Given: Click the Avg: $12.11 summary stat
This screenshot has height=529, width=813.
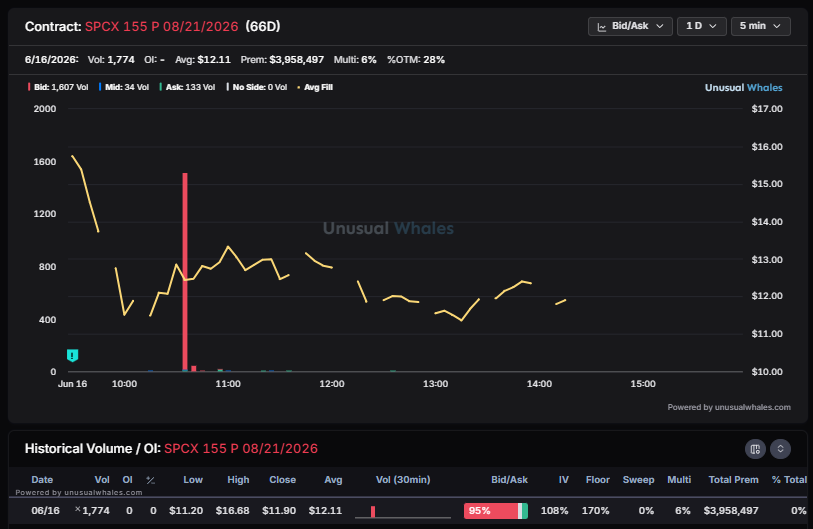Looking at the screenshot, I should point(203,60).
